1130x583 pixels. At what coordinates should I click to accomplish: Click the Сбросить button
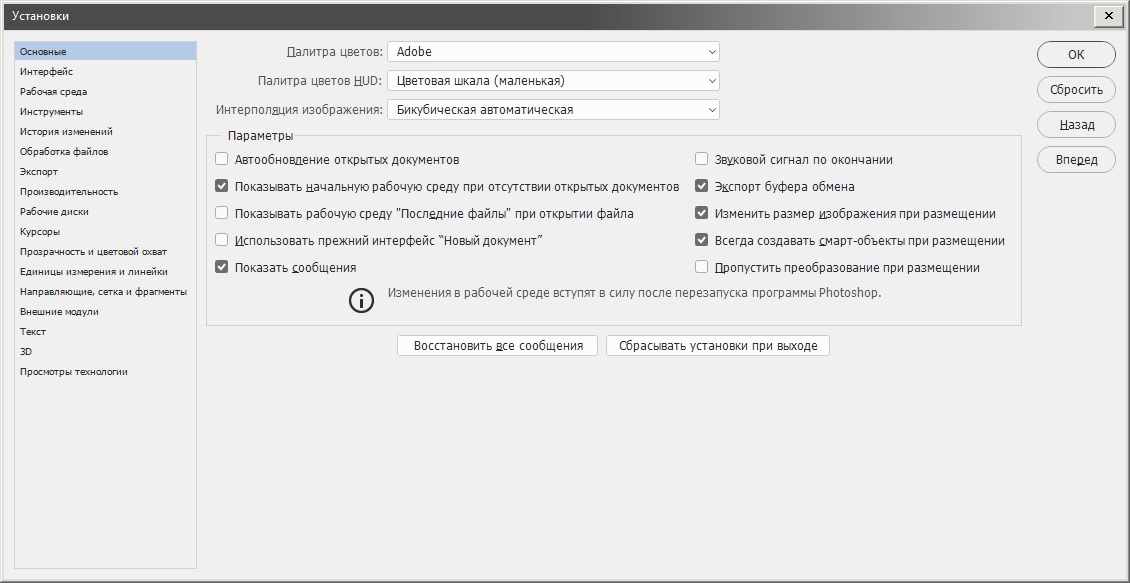(1076, 90)
